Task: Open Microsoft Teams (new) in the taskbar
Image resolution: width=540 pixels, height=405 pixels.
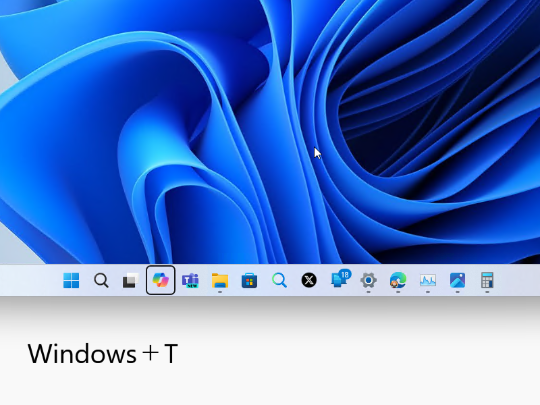Action: point(190,280)
